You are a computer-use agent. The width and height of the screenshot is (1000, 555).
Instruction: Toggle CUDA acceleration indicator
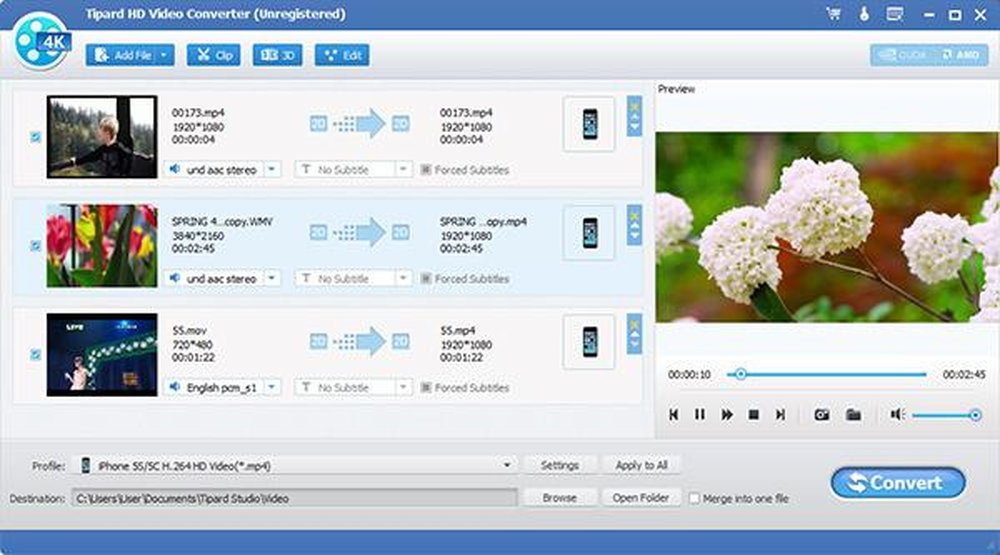coord(902,56)
